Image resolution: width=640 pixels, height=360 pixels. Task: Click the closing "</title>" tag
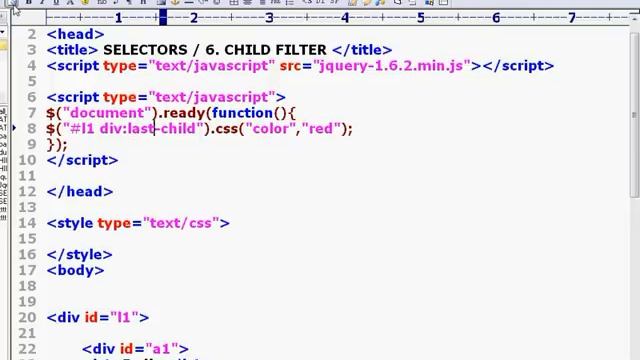(x=362, y=50)
